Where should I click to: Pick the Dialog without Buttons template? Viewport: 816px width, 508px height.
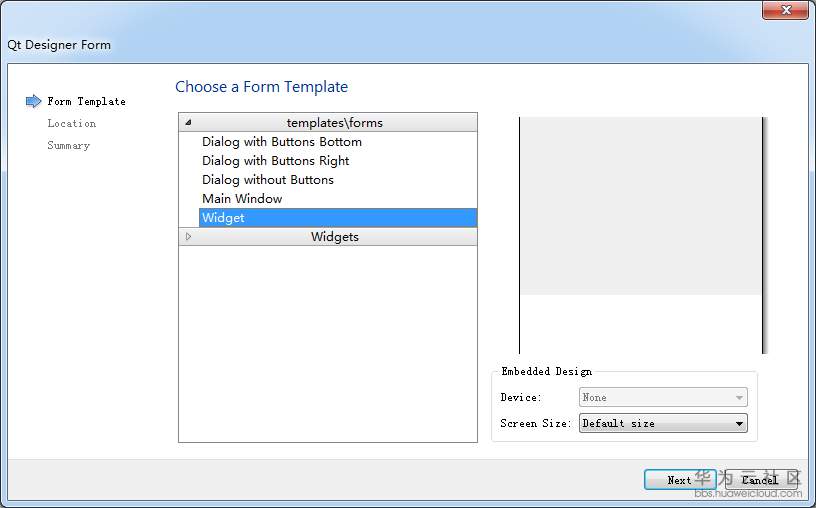(x=267, y=180)
